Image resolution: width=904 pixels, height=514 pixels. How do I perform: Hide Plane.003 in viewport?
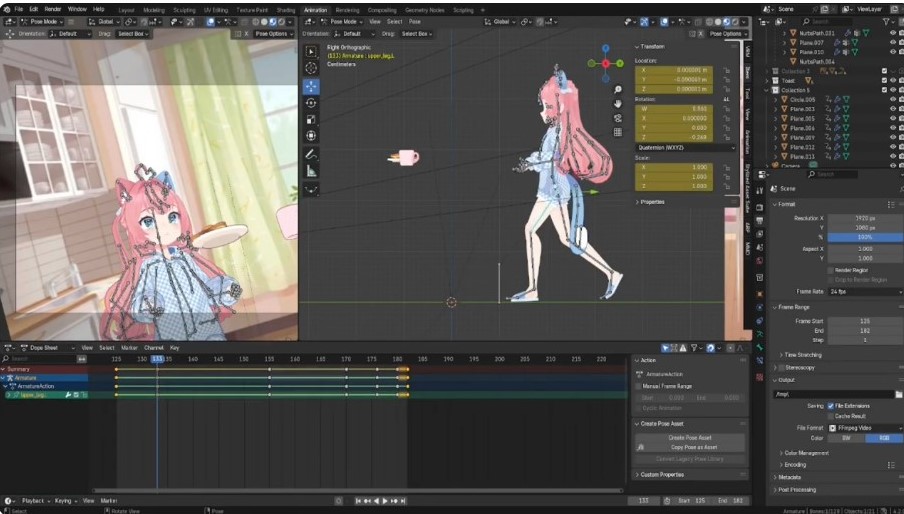coord(893,109)
